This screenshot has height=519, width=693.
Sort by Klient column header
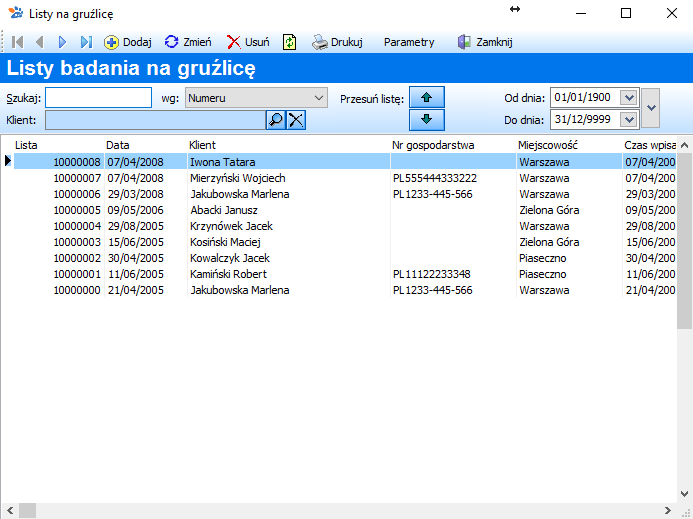click(x=202, y=145)
